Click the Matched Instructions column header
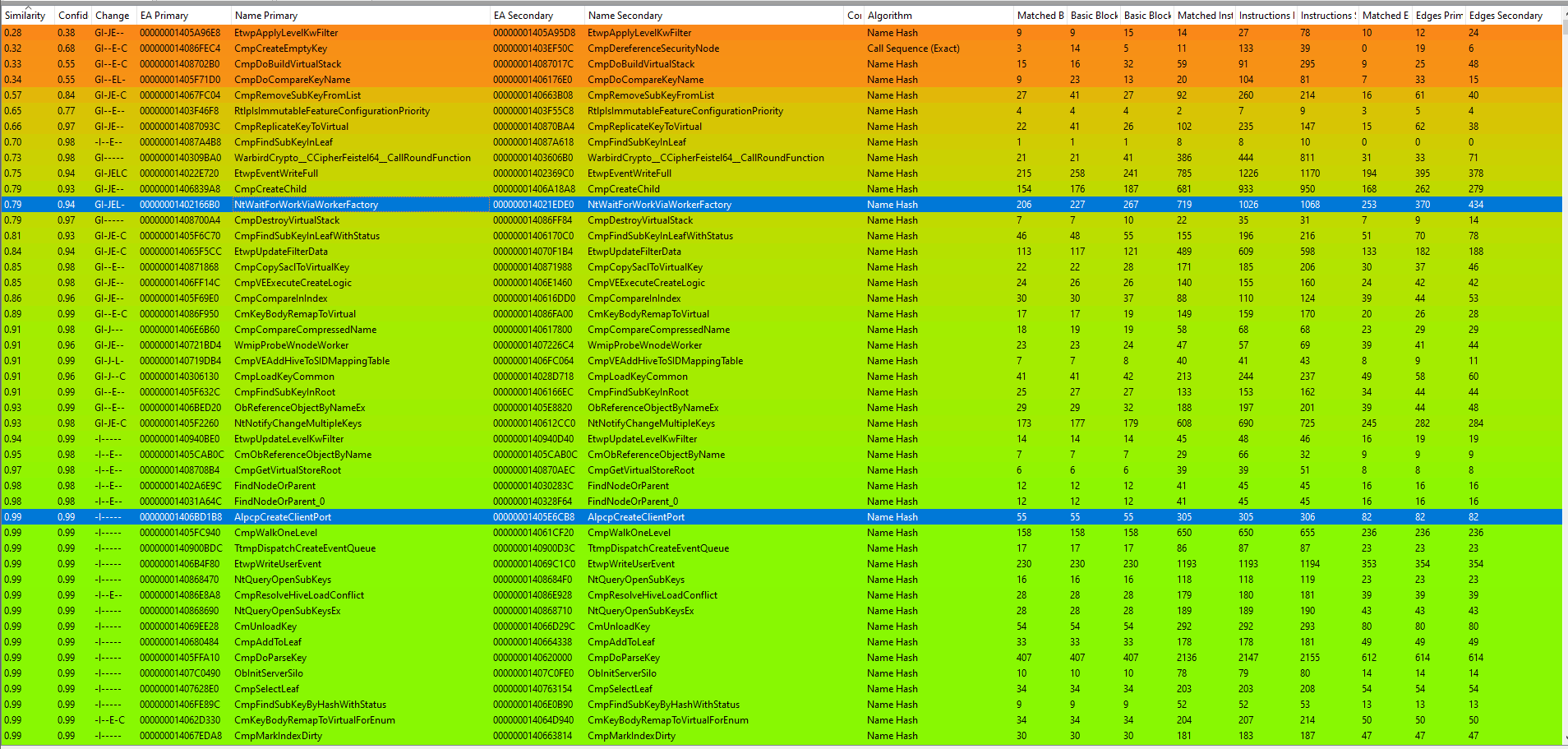This screenshot has height=749, width=1568. 1205,16
